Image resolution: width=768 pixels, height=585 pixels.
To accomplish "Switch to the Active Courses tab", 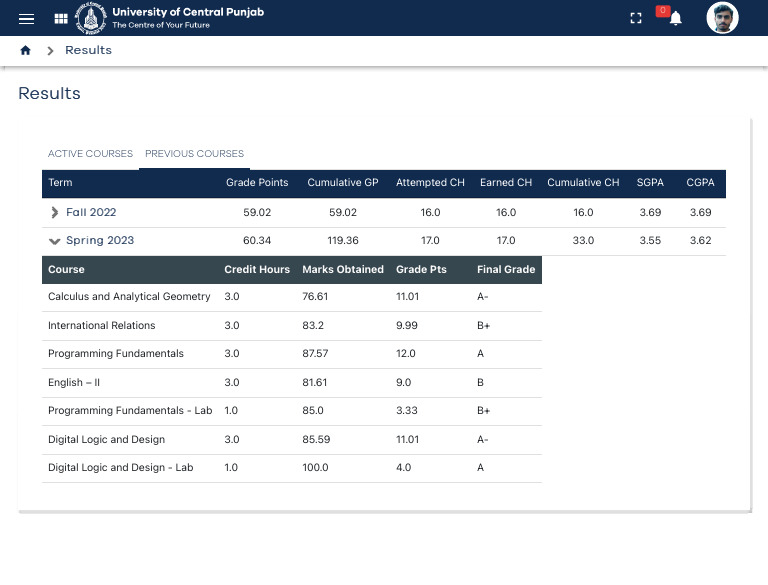I will pyautogui.click(x=90, y=154).
